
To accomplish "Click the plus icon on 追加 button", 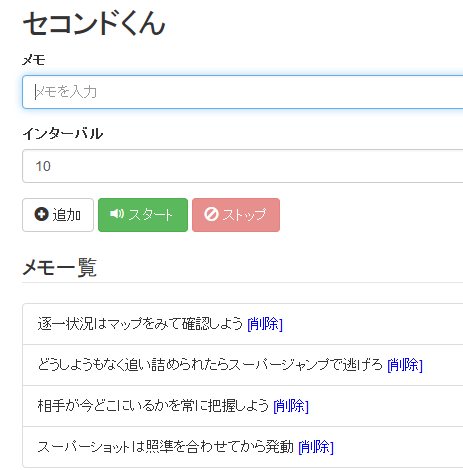I will point(41,214).
